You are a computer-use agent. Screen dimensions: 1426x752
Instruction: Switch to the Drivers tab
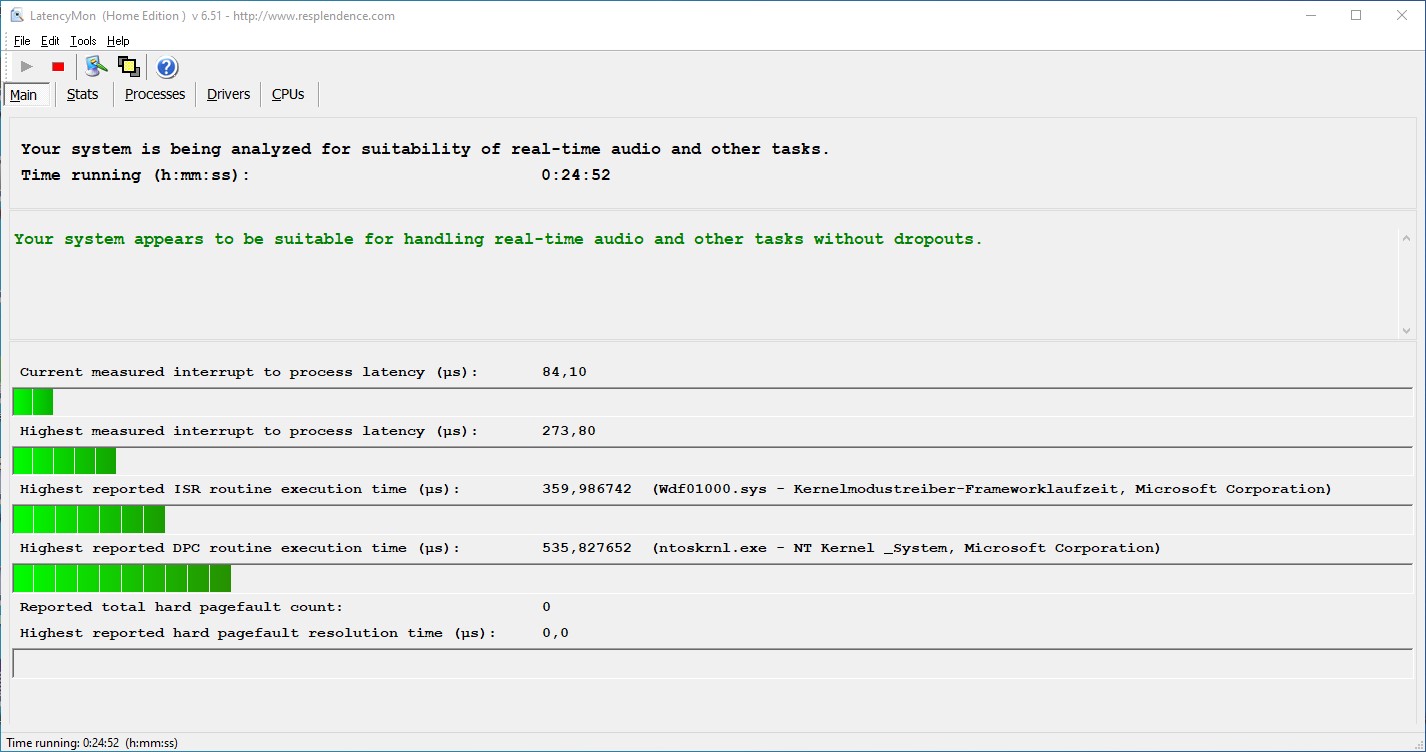229,94
